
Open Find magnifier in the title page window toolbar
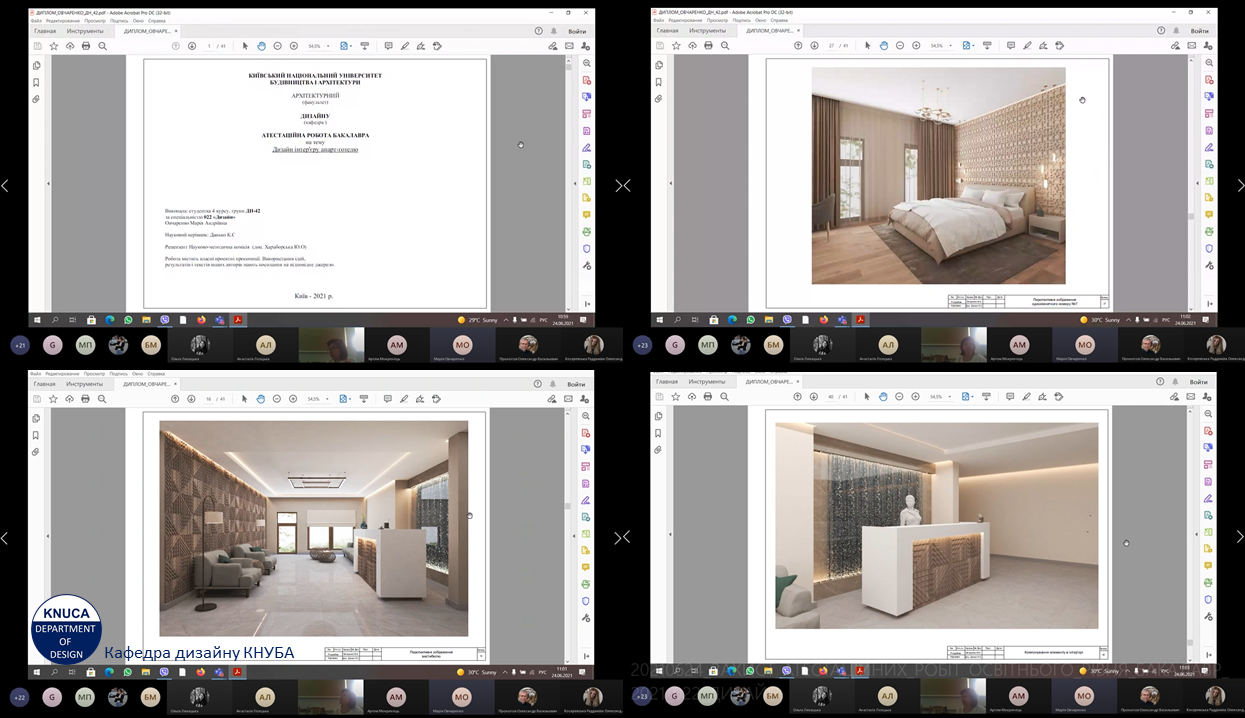click(x=102, y=46)
